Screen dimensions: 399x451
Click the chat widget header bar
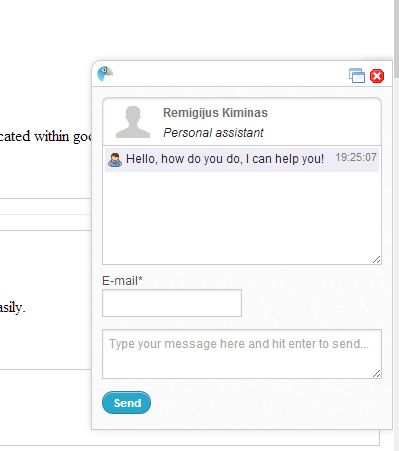[x=242, y=74]
